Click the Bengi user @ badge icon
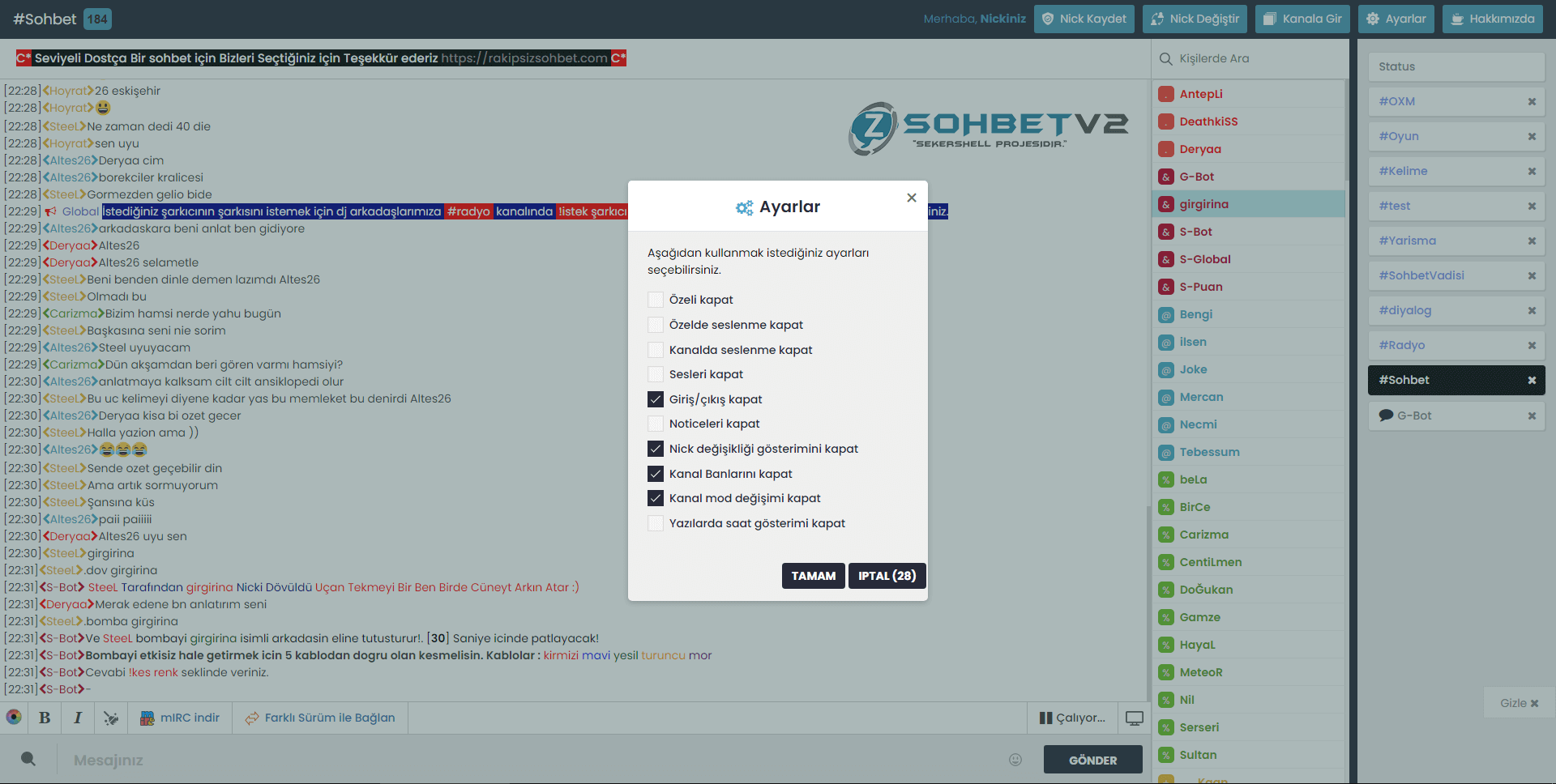Image resolution: width=1556 pixels, height=784 pixels. (x=1166, y=314)
